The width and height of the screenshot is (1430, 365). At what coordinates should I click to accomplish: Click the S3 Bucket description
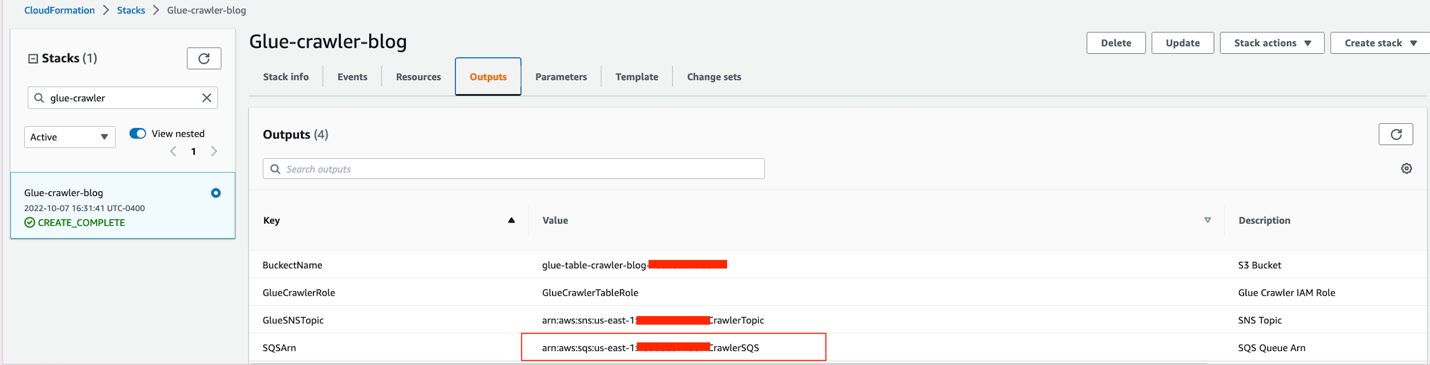coord(1260,265)
